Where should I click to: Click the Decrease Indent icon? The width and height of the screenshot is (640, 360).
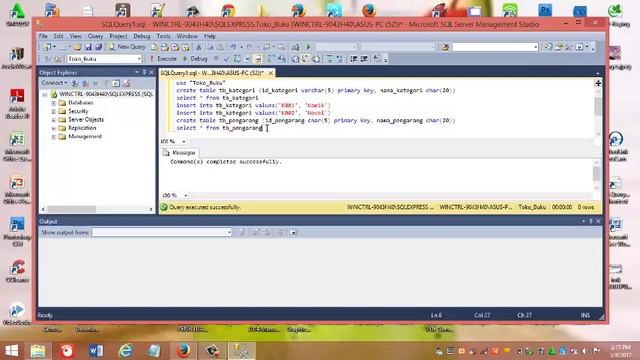pos(353,59)
